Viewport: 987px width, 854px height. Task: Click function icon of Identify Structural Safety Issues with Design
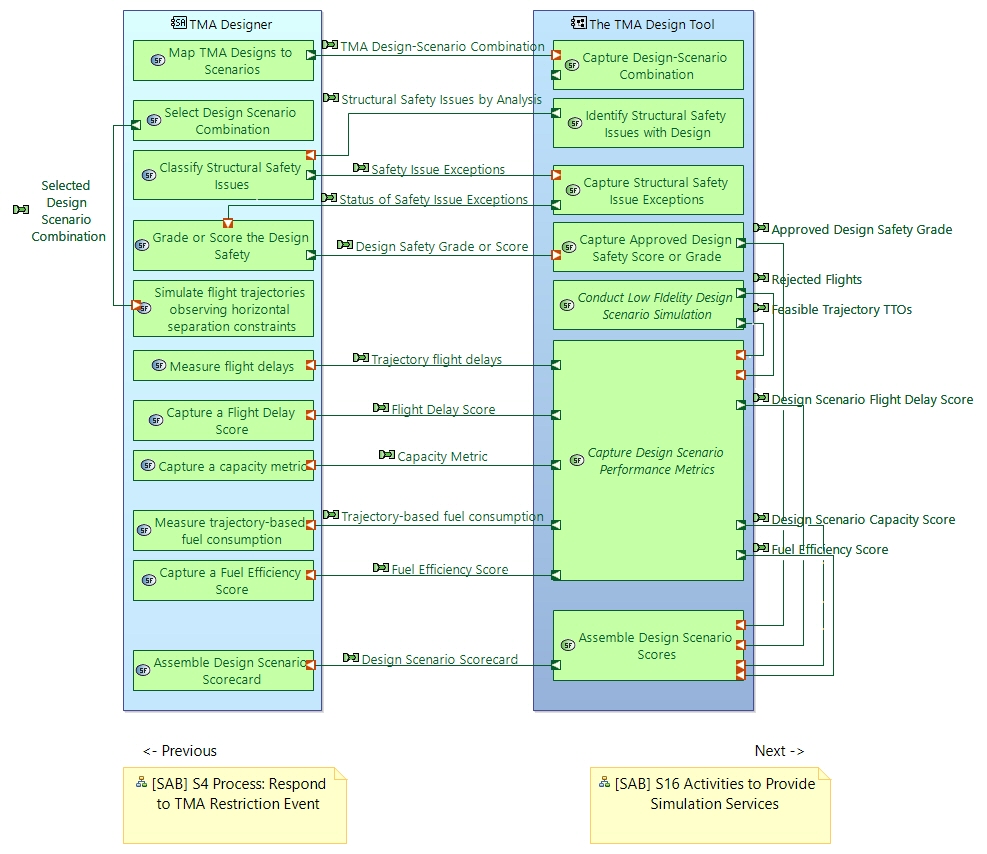coord(575,123)
